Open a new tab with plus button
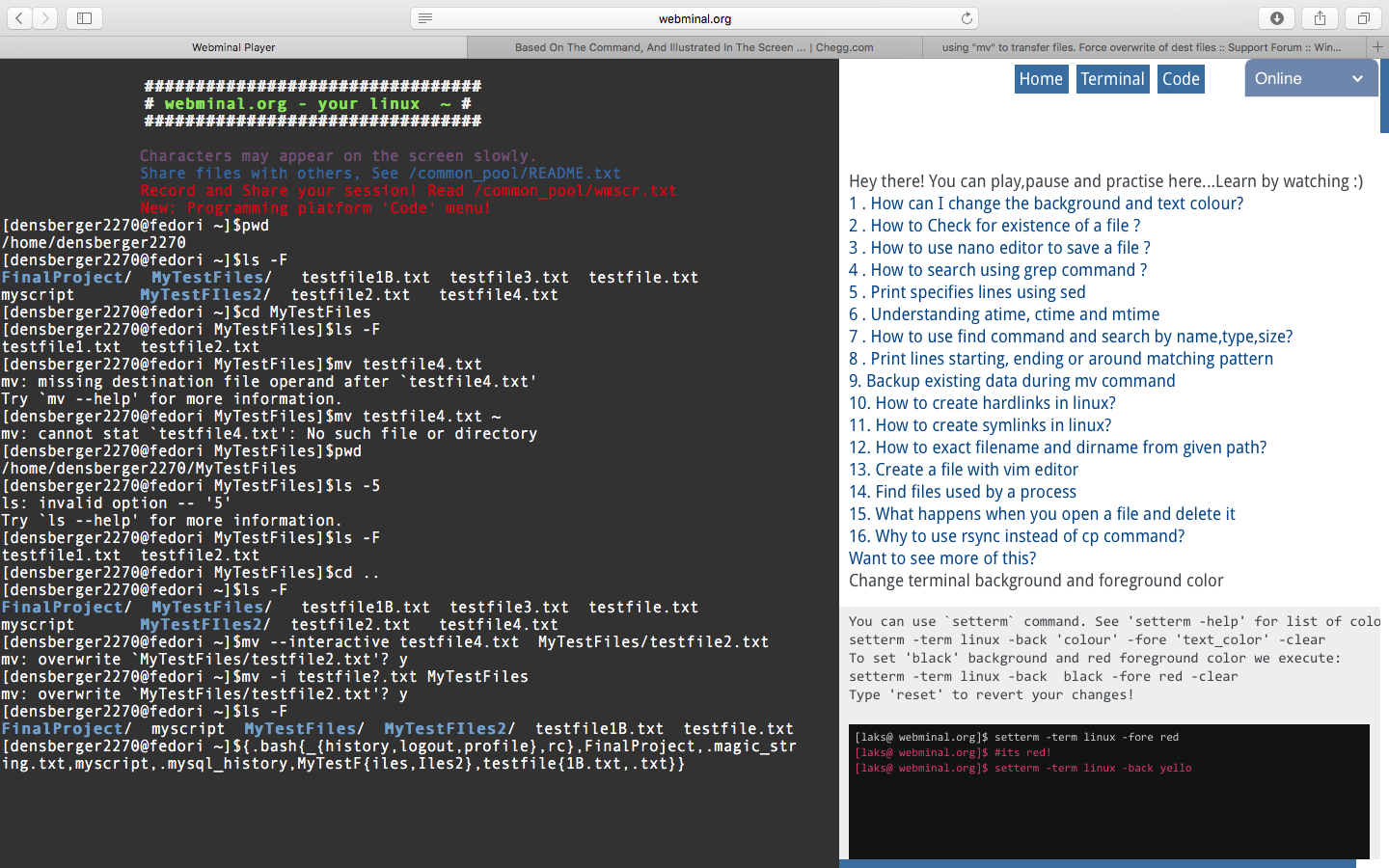This screenshot has height=868, width=1389. click(x=1377, y=47)
